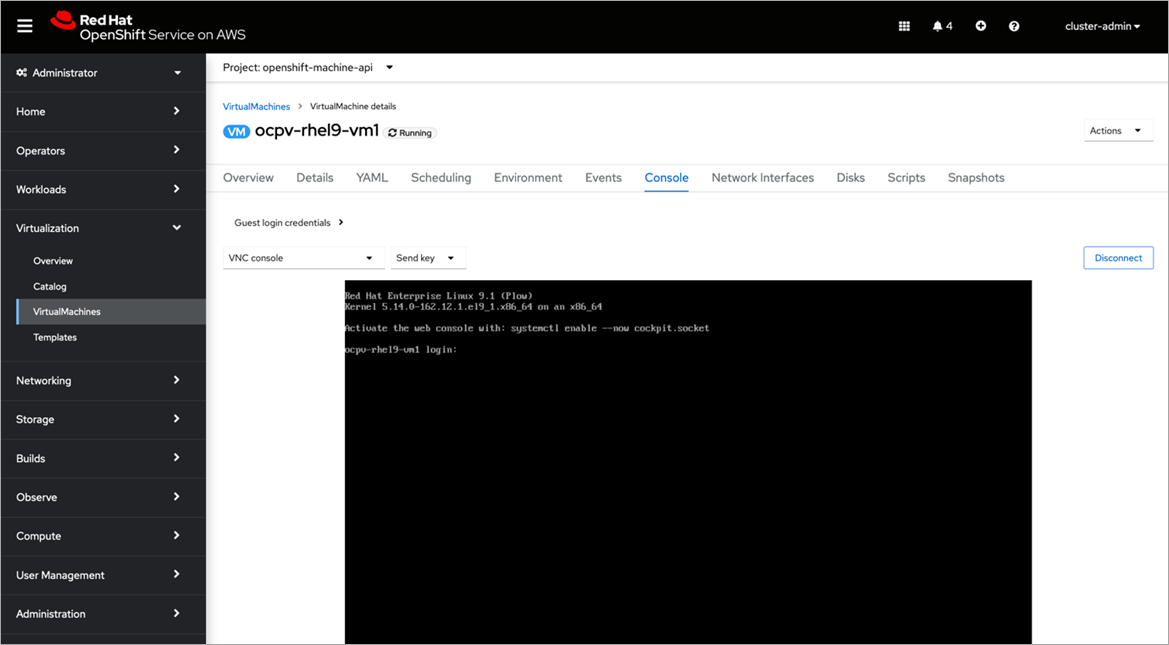
Task: Open the Catalog sidebar item
Action: pos(50,286)
